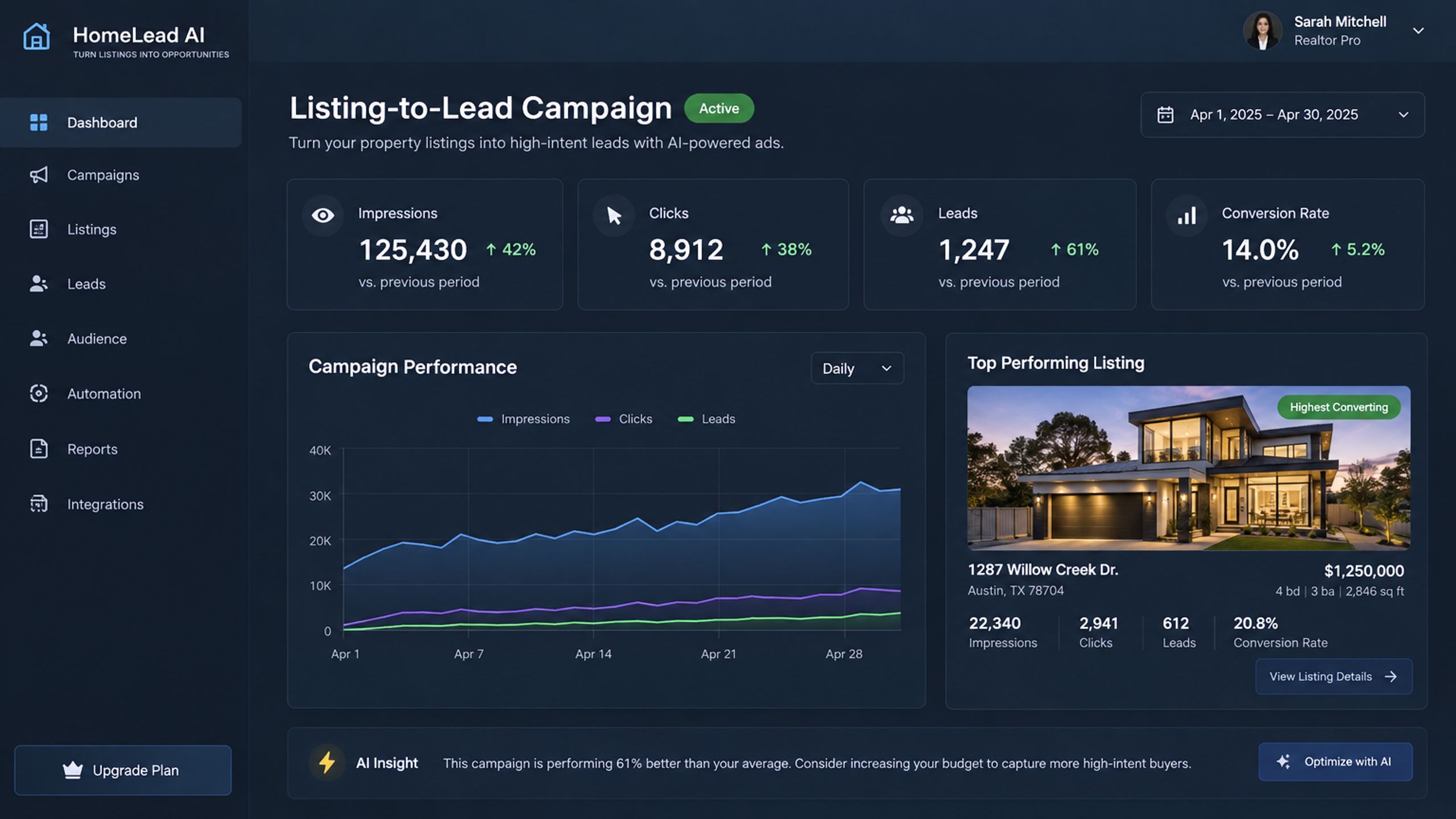Click the Reports document icon
This screenshot has width=1456, height=819.
(39, 449)
